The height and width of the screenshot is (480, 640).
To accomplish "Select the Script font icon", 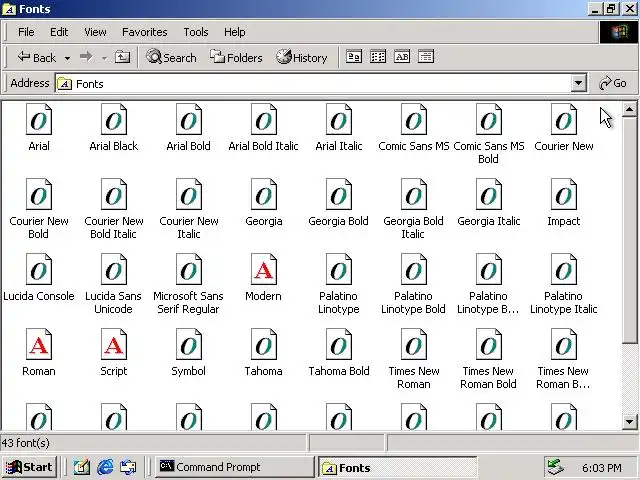I will [114, 344].
